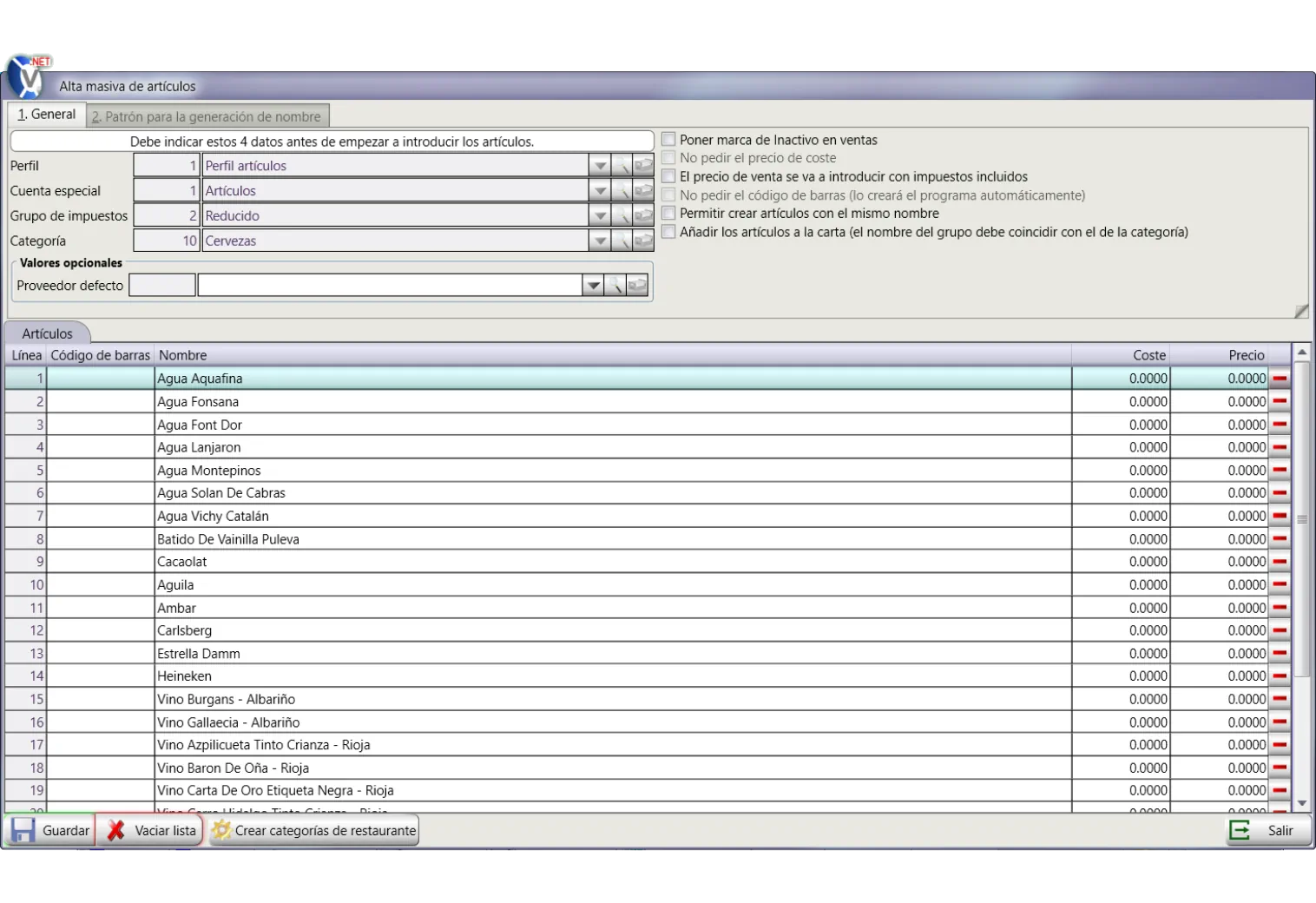This screenshot has width=1316, height=903.
Task: Click the search magnifier next to Proveedor defecto
Action: [x=615, y=285]
